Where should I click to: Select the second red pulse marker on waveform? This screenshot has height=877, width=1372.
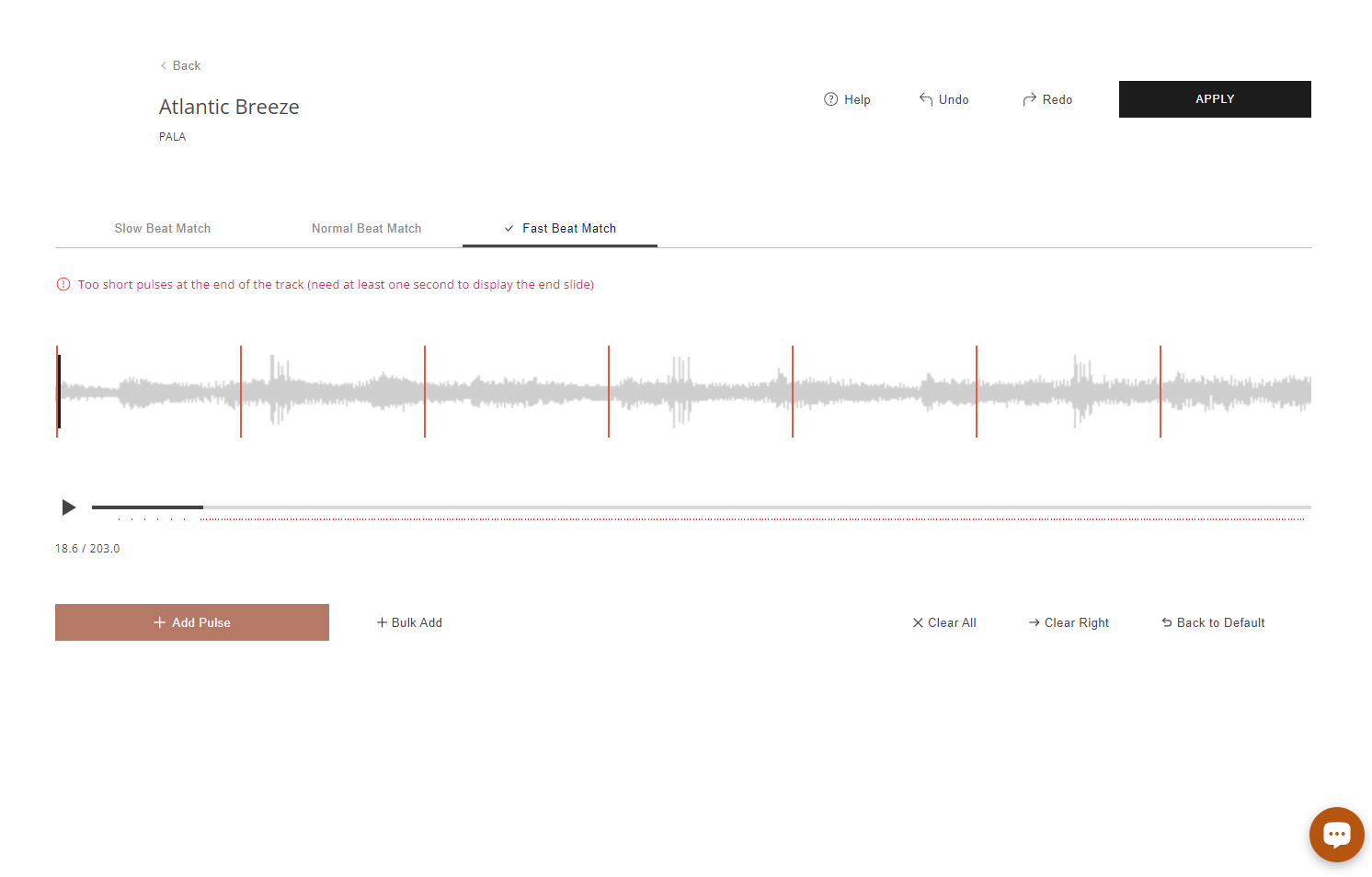241,392
